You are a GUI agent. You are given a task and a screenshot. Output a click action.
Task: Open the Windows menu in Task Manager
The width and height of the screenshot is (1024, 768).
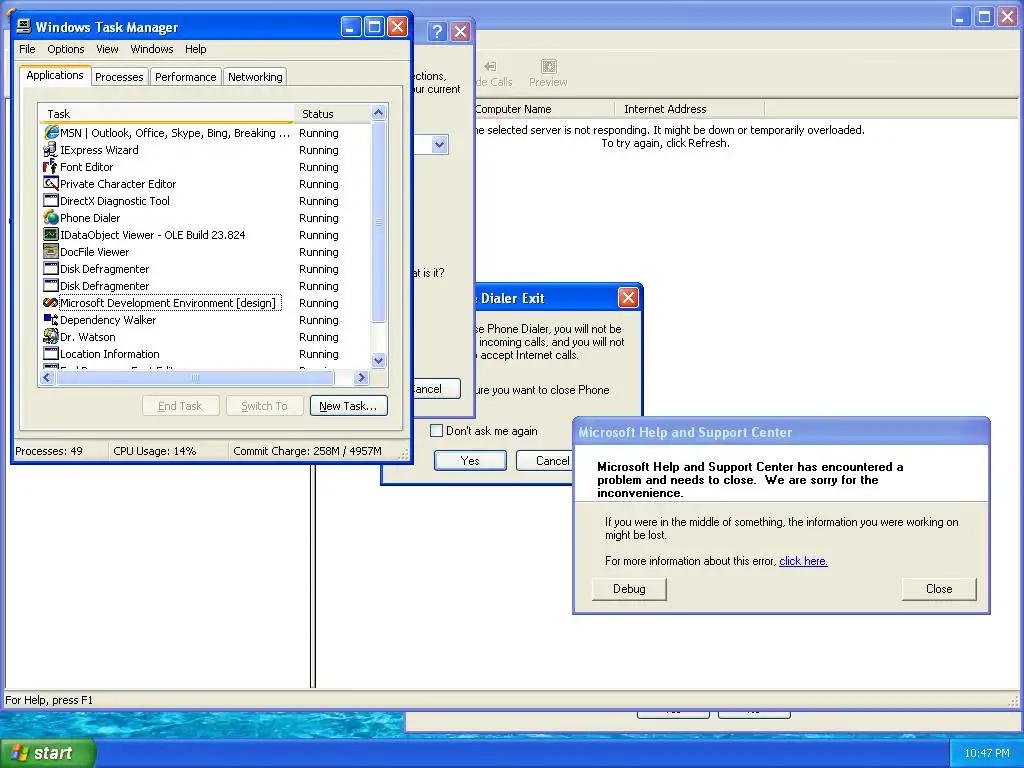click(152, 49)
